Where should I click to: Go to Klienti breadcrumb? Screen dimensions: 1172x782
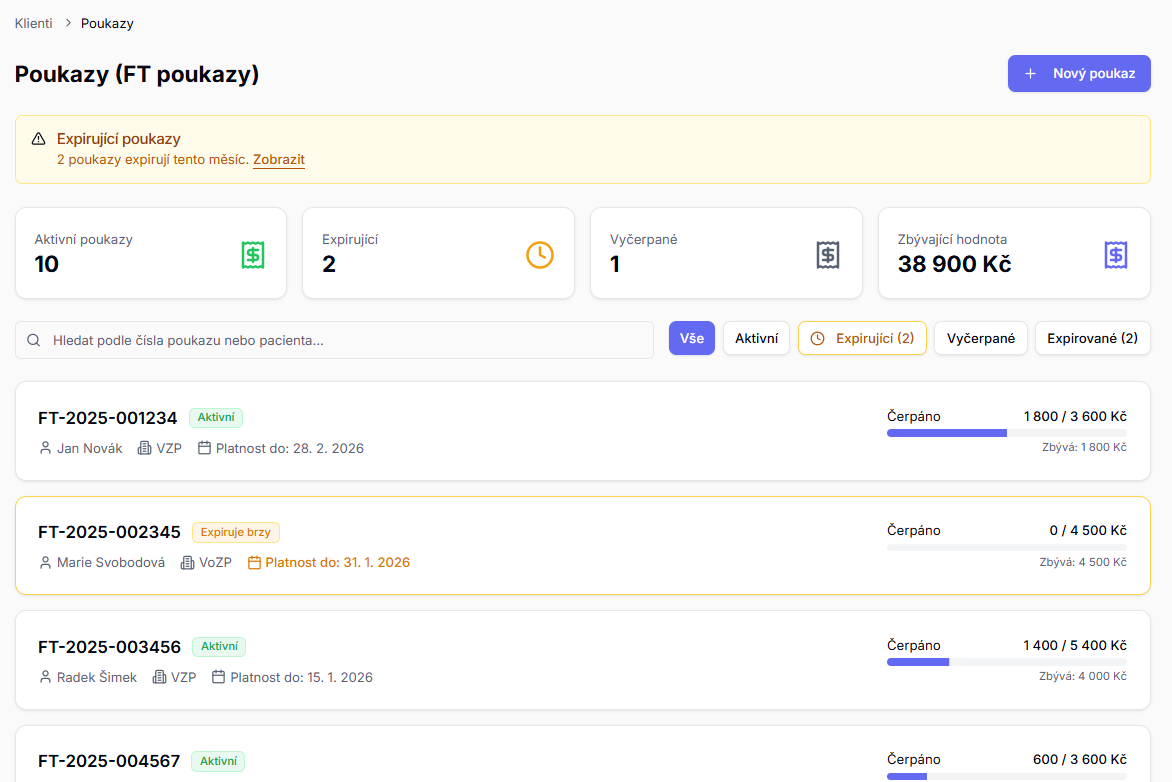pyautogui.click(x=33, y=23)
